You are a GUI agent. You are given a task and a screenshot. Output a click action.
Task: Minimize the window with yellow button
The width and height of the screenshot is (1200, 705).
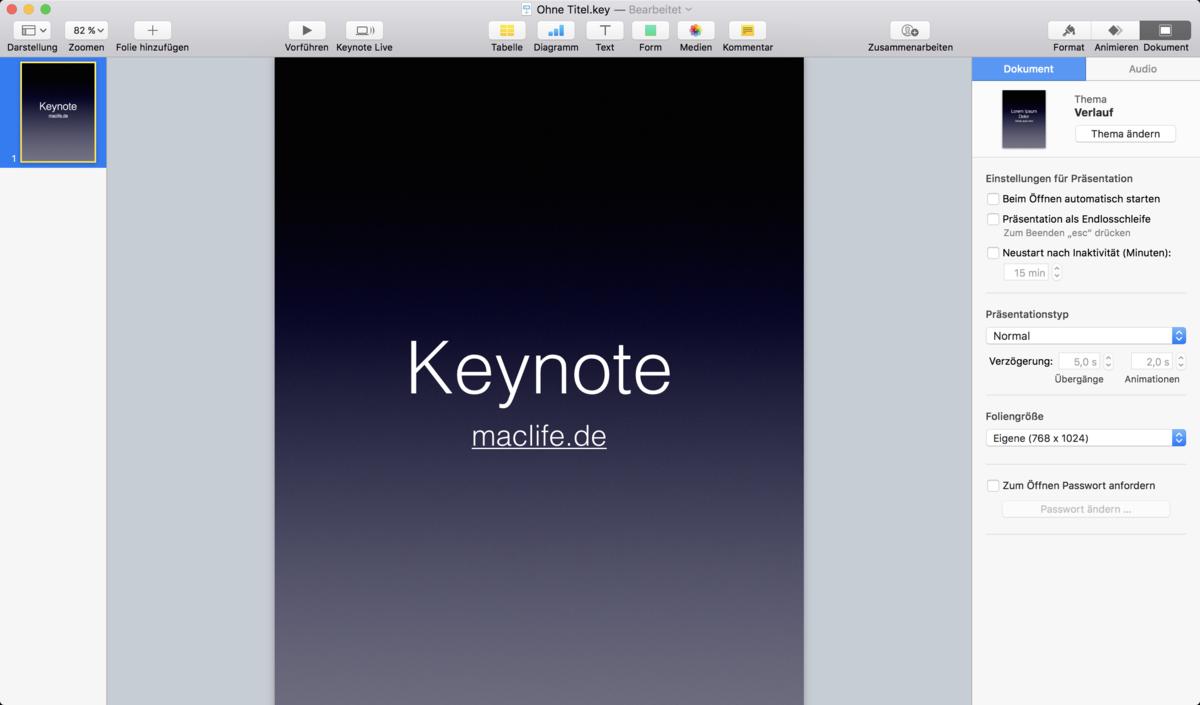[29, 9]
